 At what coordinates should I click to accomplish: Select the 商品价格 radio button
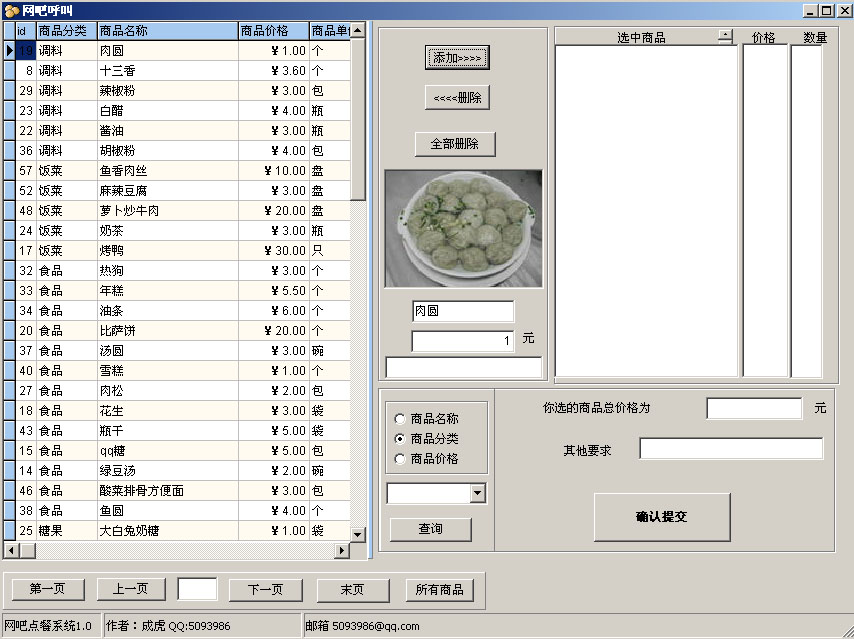401,459
